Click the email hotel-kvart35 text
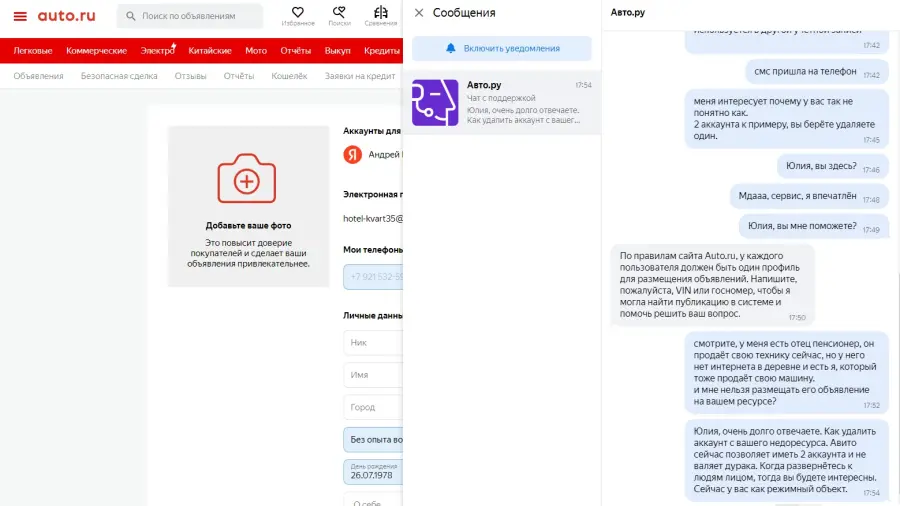Viewport: 900px width, 506px height. point(373,219)
